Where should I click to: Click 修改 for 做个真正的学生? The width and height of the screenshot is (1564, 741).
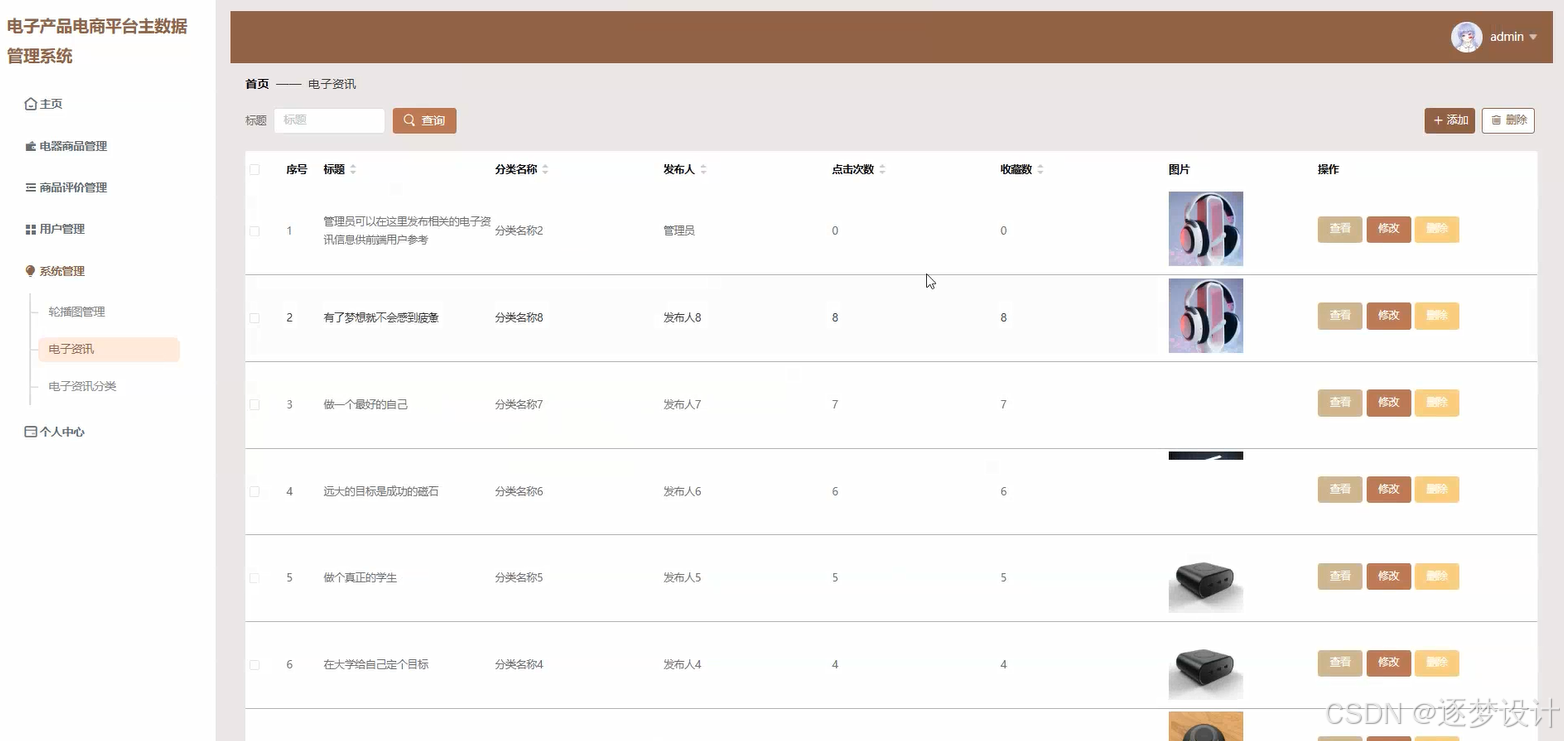(x=1388, y=577)
